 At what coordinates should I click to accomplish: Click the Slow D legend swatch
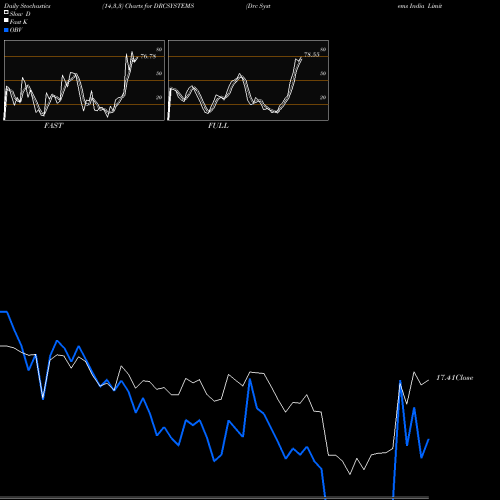pos(6,13)
